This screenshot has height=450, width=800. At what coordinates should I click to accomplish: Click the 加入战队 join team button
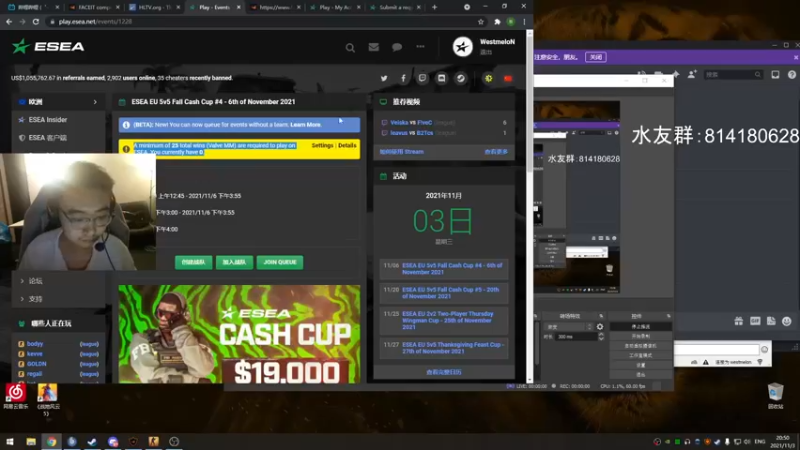click(234, 262)
